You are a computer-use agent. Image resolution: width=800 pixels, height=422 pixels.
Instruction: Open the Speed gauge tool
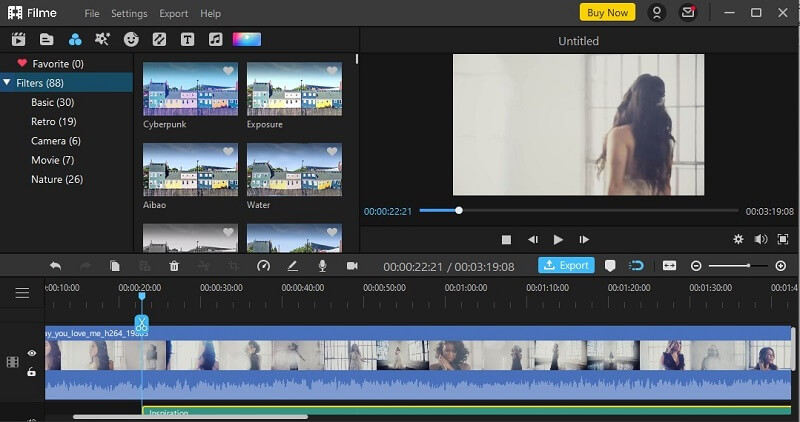pyautogui.click(x=263, y=266)
